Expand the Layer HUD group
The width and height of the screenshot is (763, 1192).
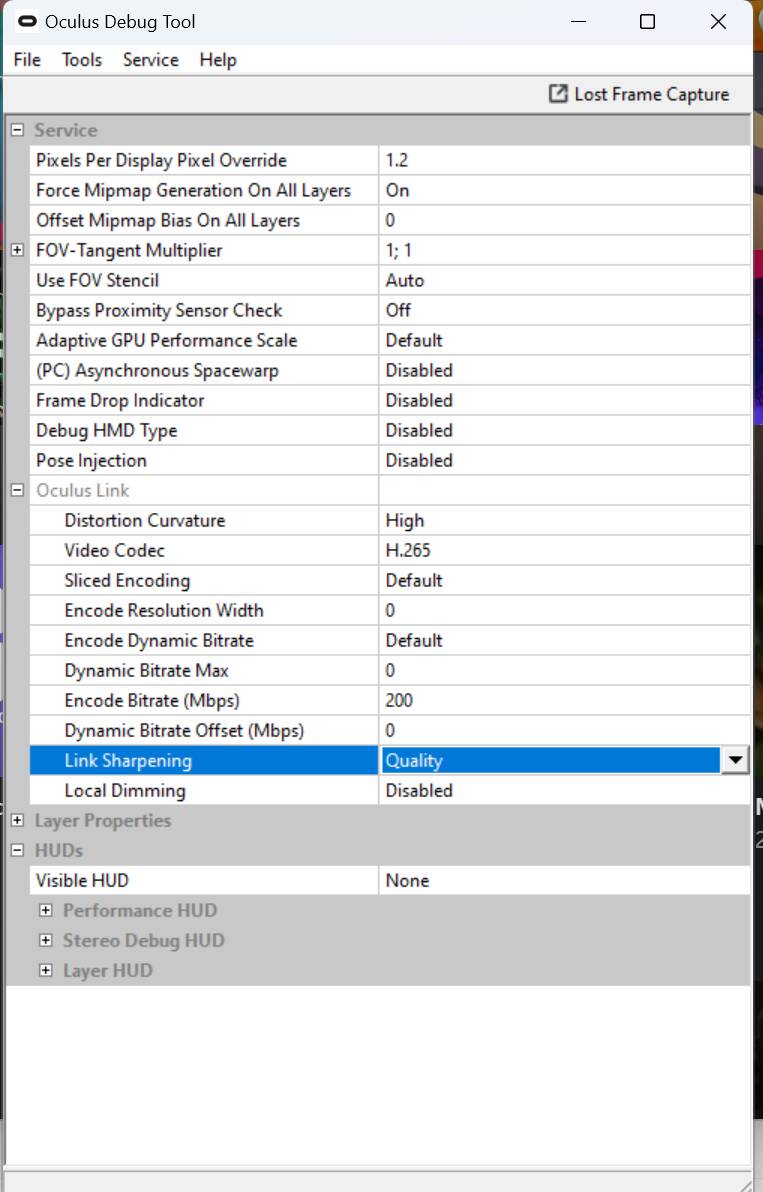(45, 970)
